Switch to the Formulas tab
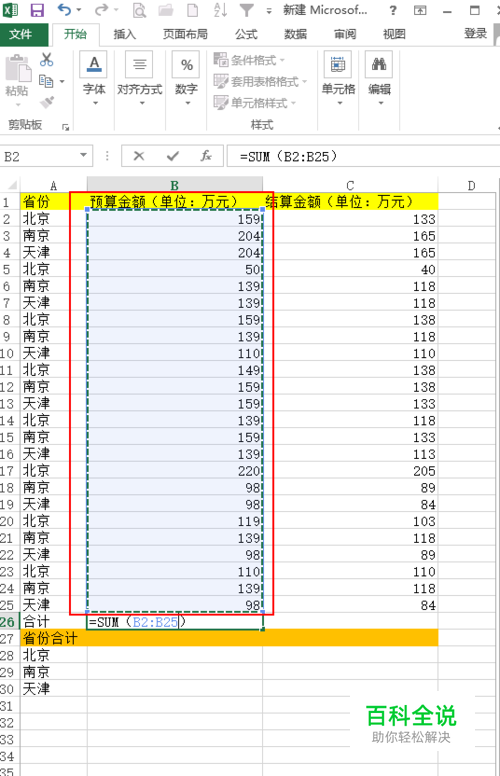 pyautogui.click(x=246, y=34)
